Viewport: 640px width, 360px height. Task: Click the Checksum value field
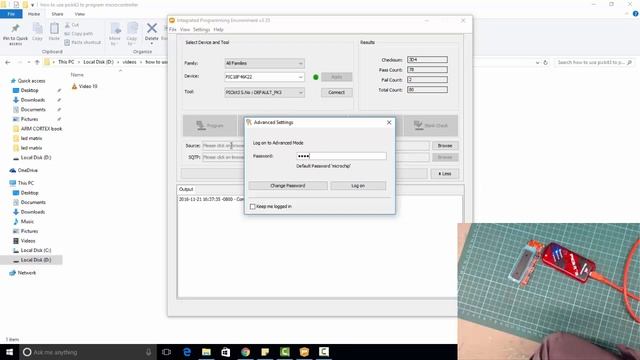(427, 60)
